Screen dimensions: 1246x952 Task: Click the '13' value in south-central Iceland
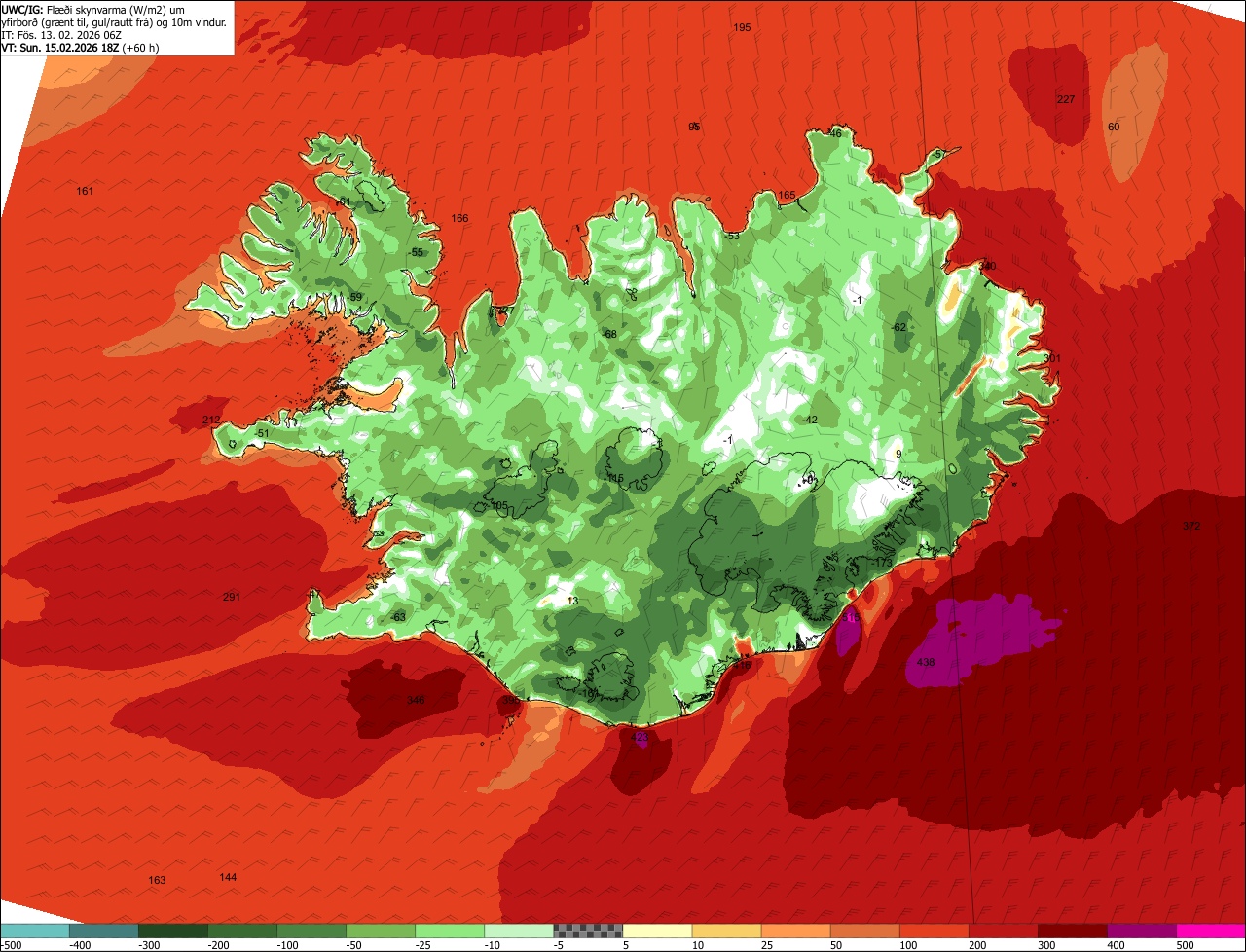point(572,601)
